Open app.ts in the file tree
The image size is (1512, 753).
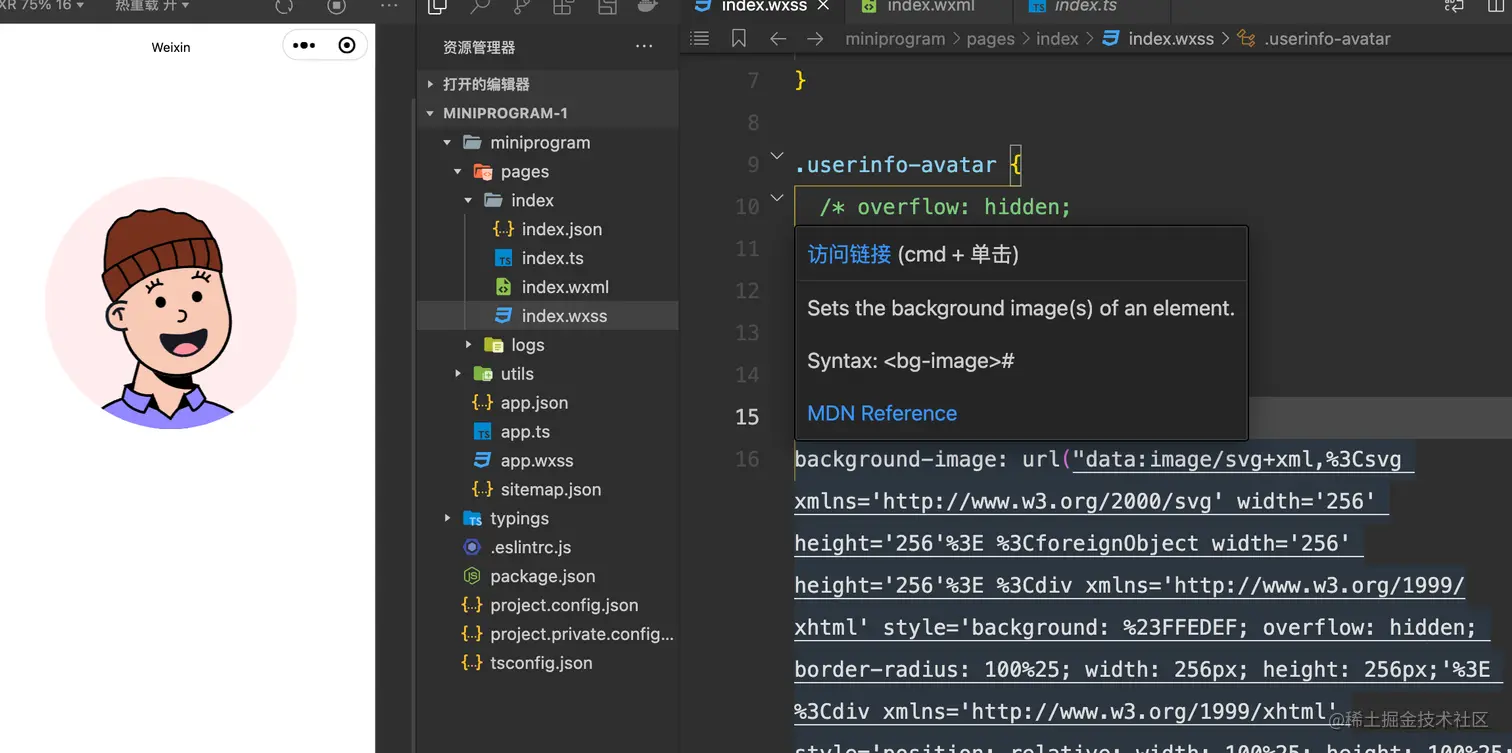(x=525, y=432)
